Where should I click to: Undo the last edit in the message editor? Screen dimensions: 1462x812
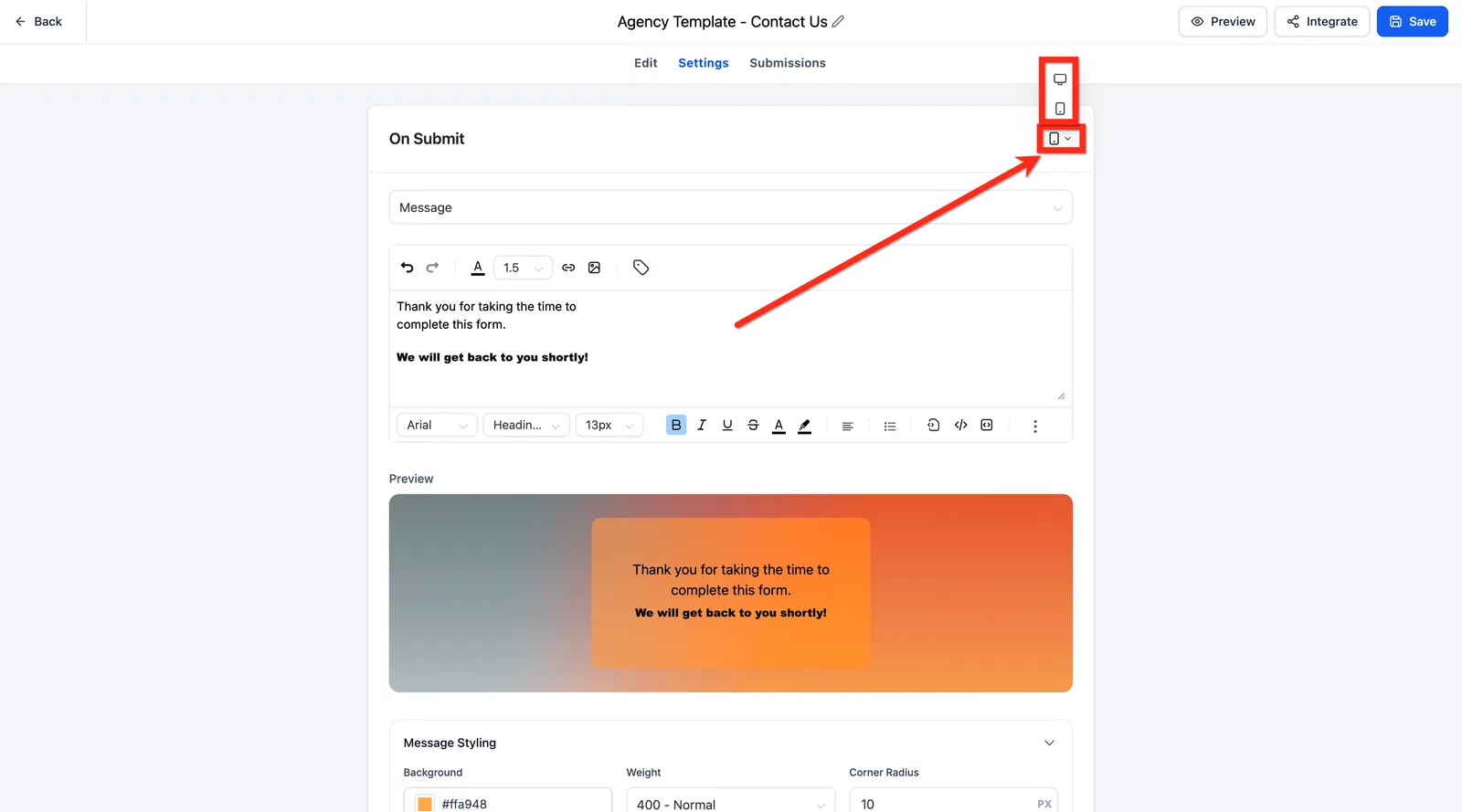point(408,268)
